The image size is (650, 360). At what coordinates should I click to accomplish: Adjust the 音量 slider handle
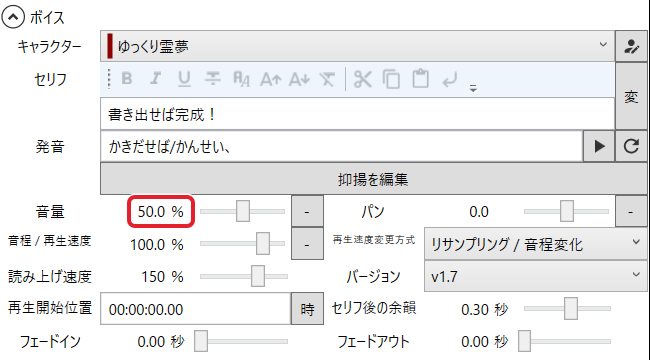click(243, 211)
